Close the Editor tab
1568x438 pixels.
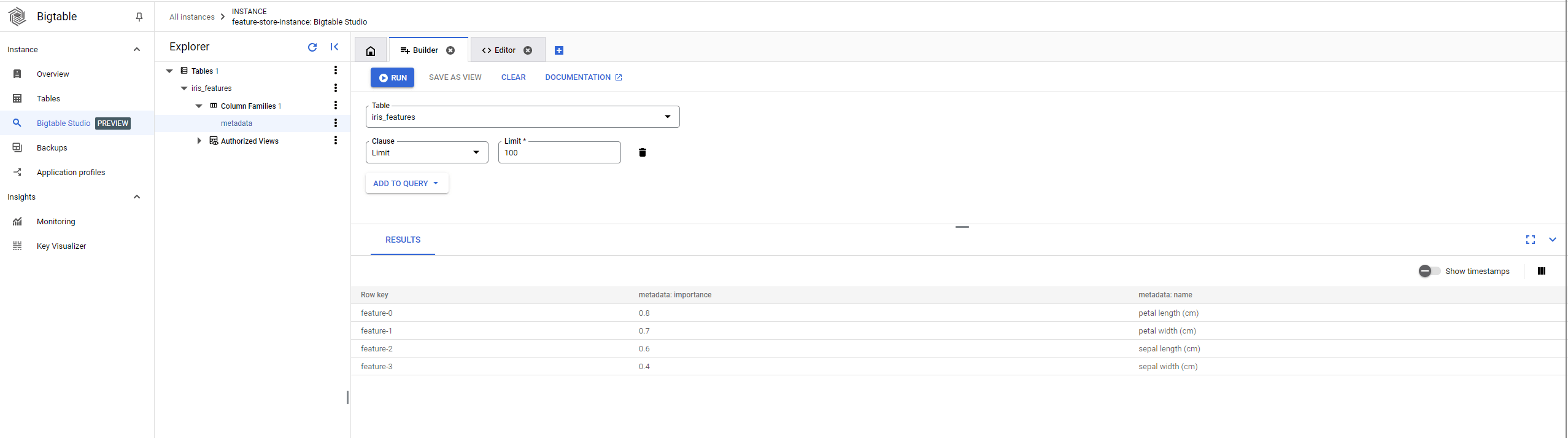pyautogui.click(x=528, y=50)
